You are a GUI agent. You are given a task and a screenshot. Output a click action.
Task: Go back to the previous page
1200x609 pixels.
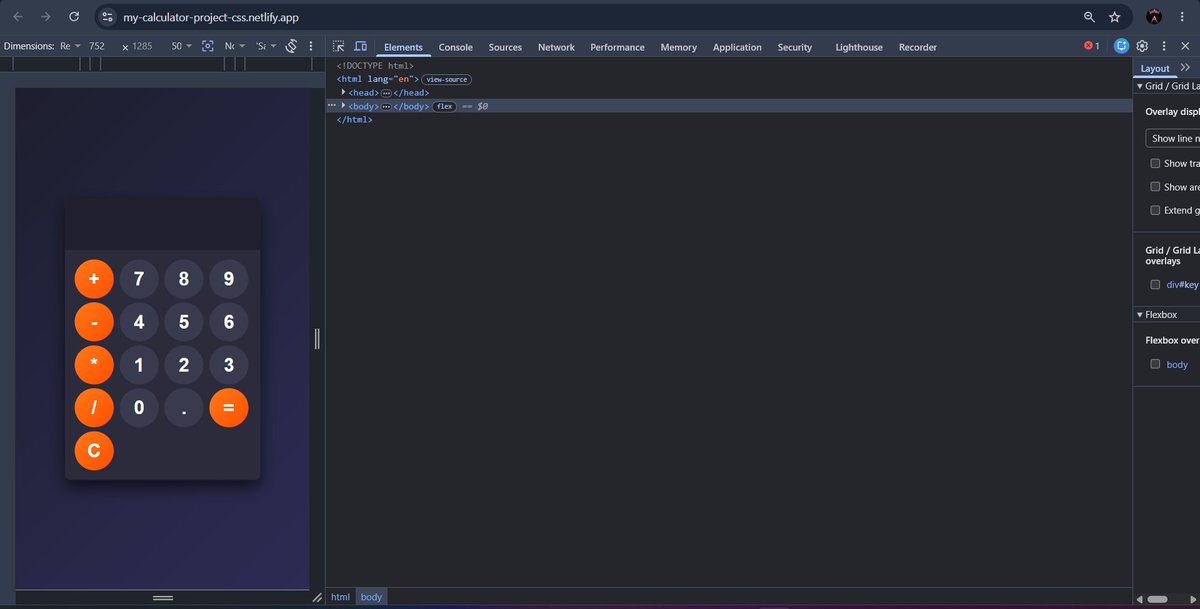pyautogui.click(x=18, y=17)
